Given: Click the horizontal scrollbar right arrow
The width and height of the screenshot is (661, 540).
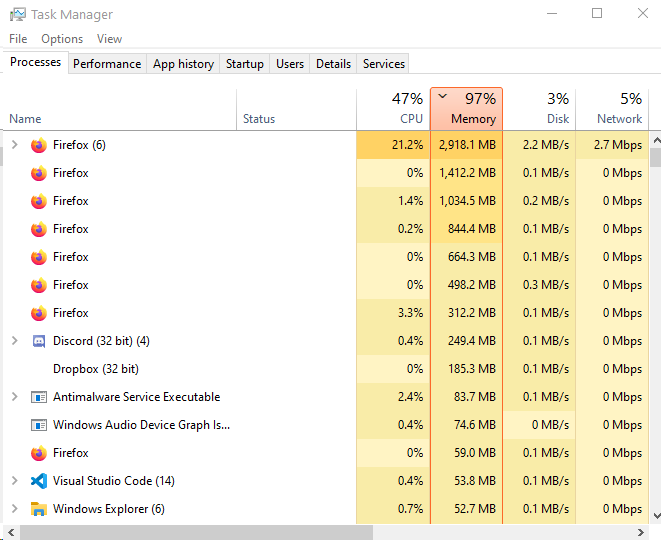Looking at the screenshot, I should coord(641,532).
